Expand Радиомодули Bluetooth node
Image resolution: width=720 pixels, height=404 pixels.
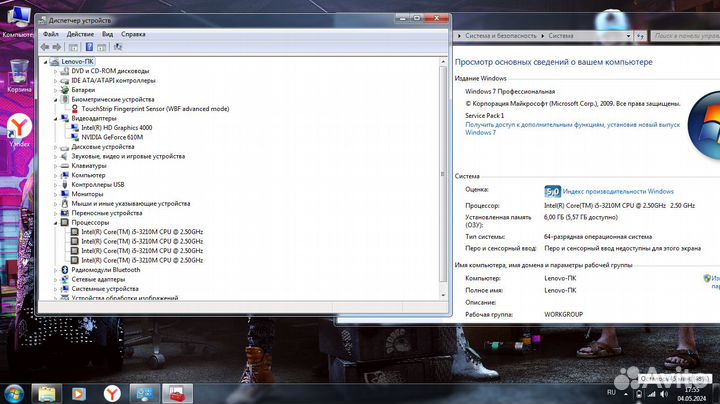click(x=56, y=270)
